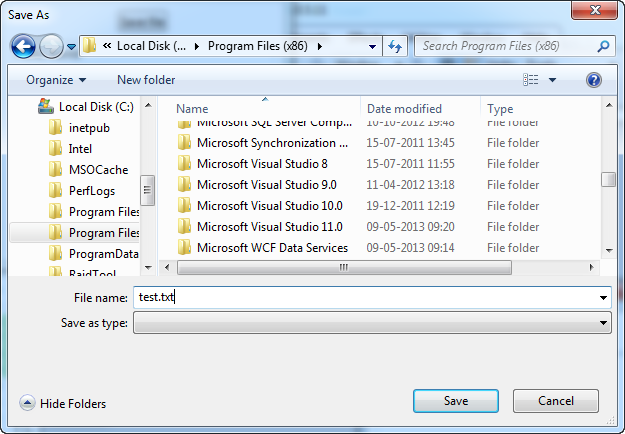Viewport: 625px width, 434px height.
Task: Click the horizontal scrollbar in file list
Action: click(343, 267)
